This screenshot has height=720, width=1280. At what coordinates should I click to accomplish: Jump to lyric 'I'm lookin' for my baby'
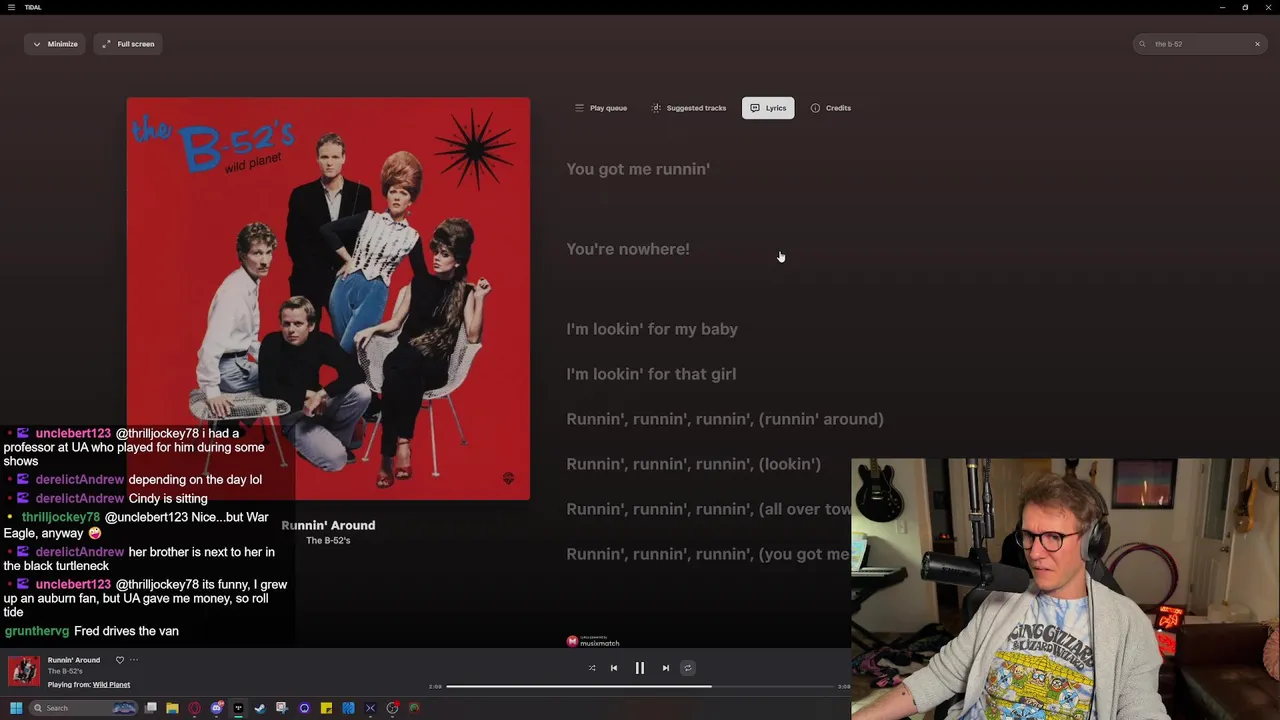coord(652,329)
